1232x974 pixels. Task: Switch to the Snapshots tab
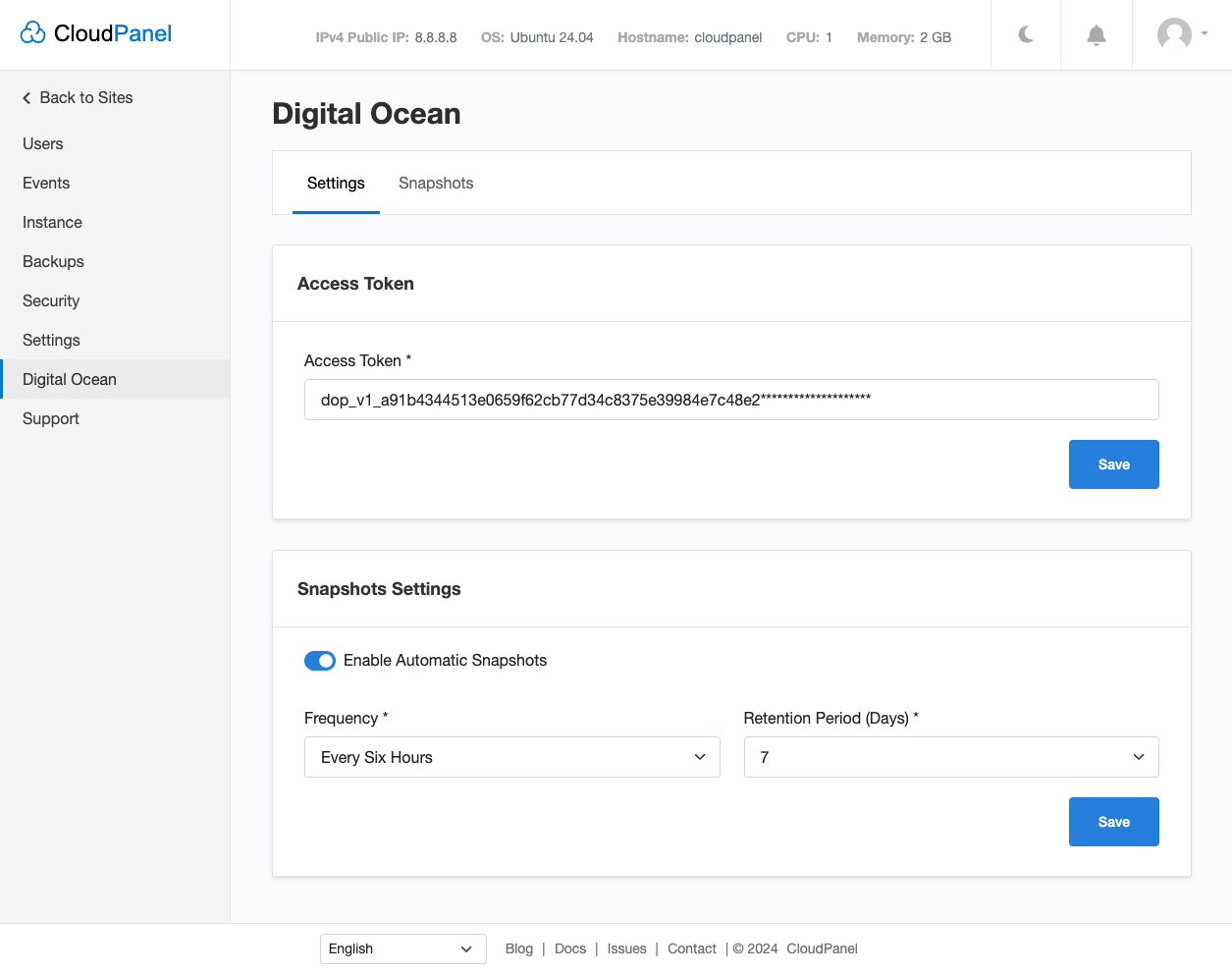click(x=436, y=184)
